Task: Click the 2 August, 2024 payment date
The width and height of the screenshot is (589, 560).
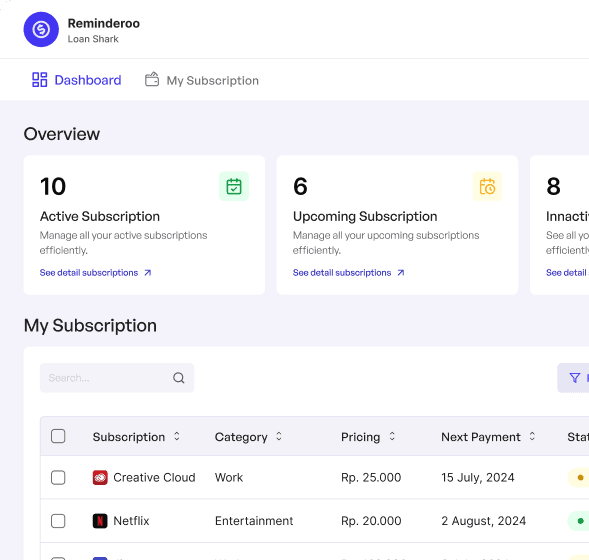Action: pyautogui.click(x=483, y=521)
